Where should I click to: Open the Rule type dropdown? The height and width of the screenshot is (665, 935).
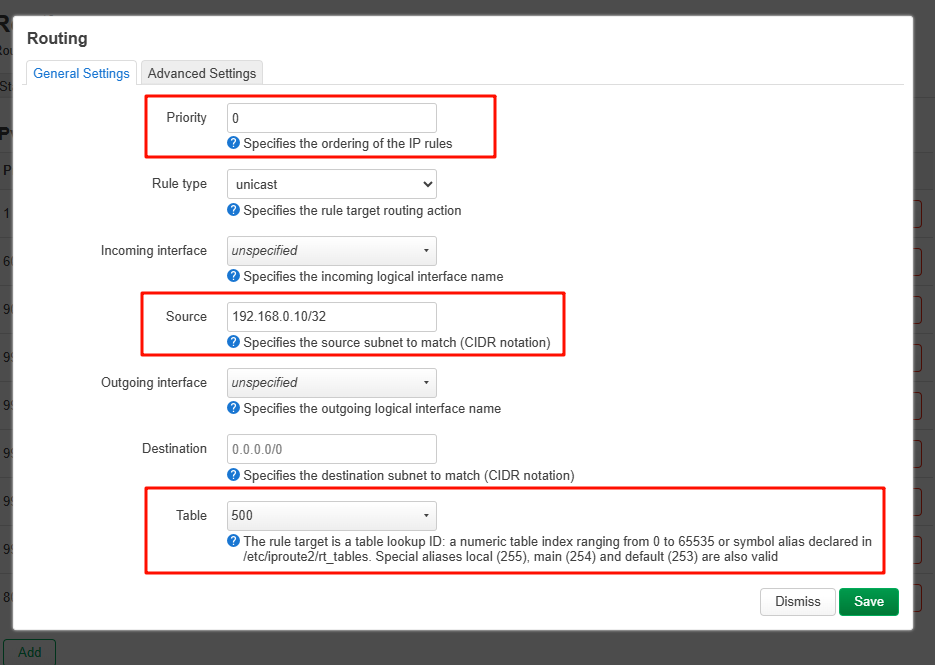point(331,184)
